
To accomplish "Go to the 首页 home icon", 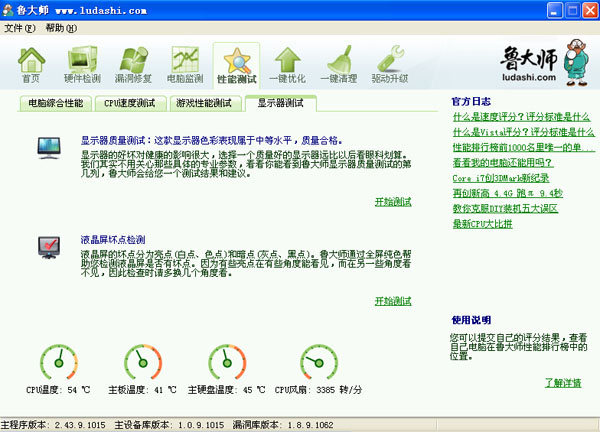I will (31, 65).
